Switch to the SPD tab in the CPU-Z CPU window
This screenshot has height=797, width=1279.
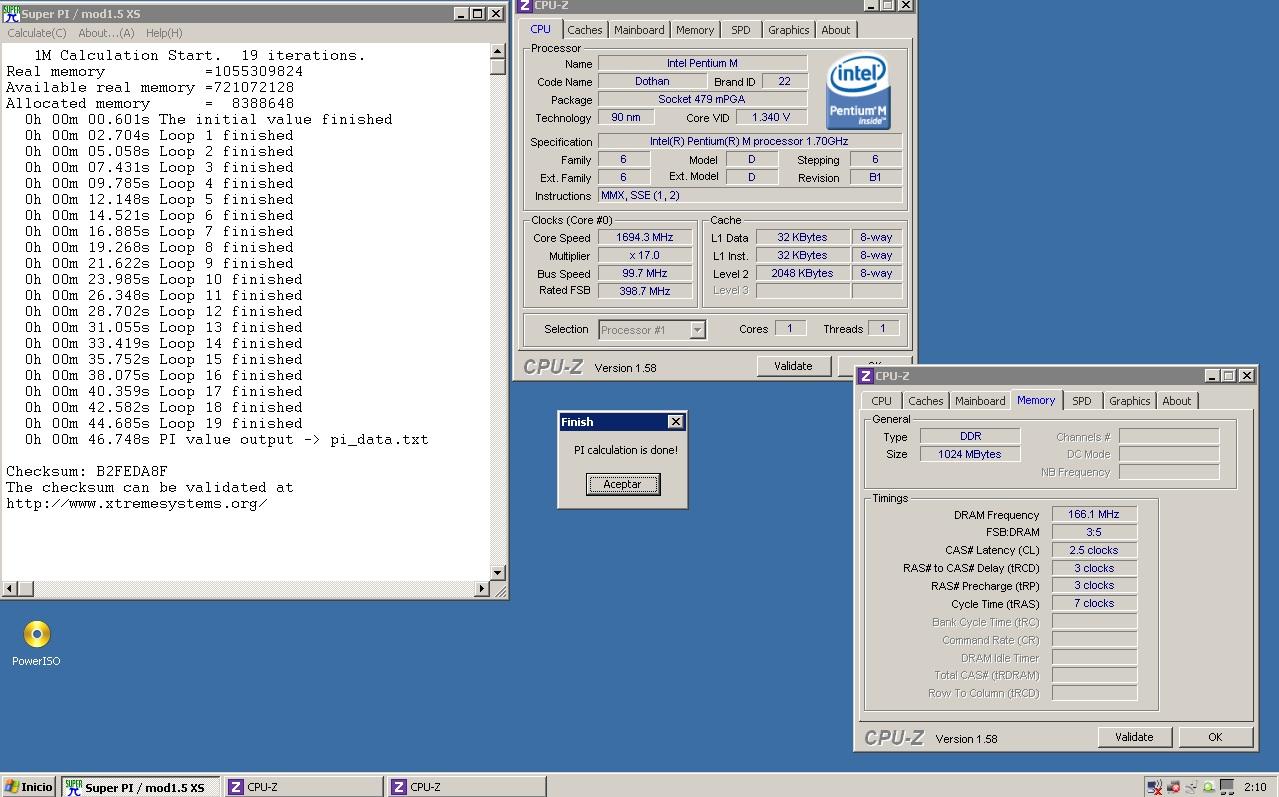(741, 30)
